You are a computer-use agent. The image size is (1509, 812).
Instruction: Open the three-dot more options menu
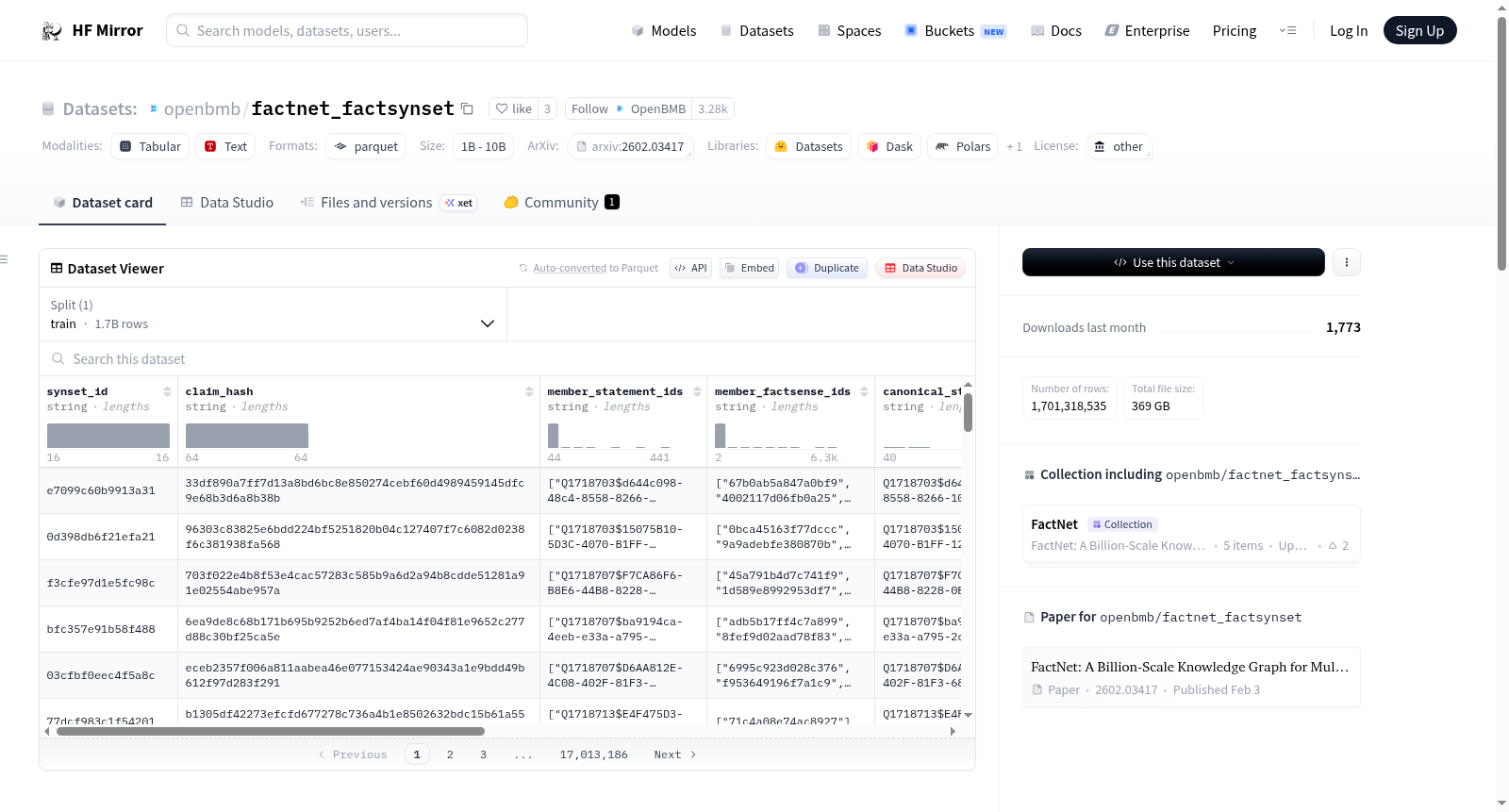(1347, 262)
